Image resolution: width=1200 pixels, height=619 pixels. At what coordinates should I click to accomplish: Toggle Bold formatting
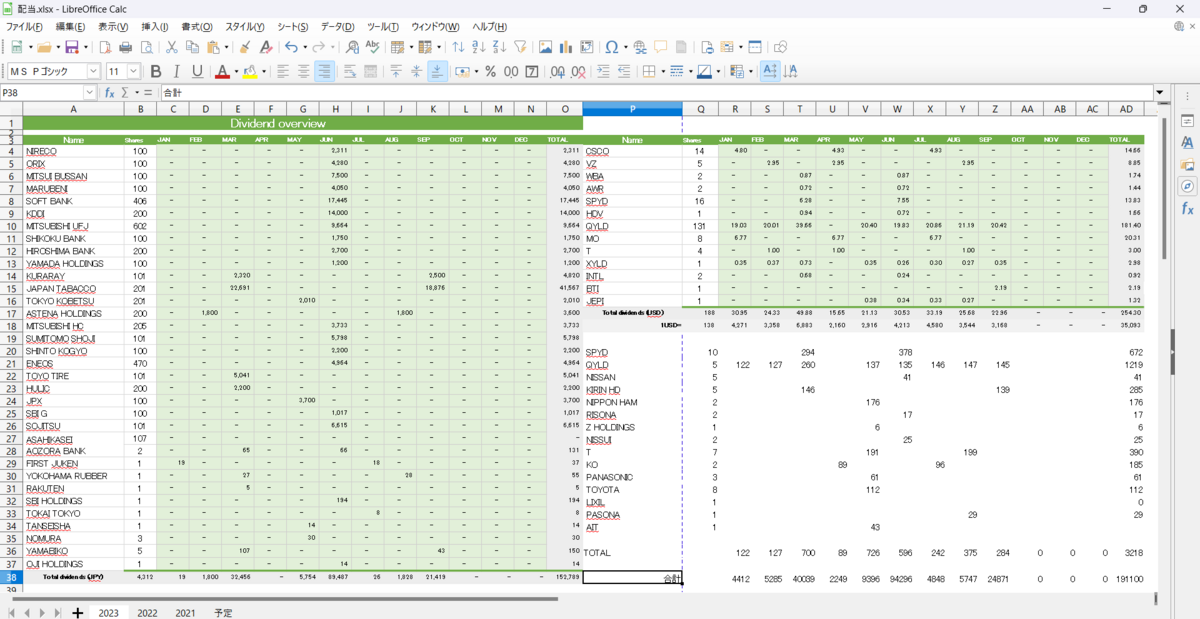click(x=156, y=71)
